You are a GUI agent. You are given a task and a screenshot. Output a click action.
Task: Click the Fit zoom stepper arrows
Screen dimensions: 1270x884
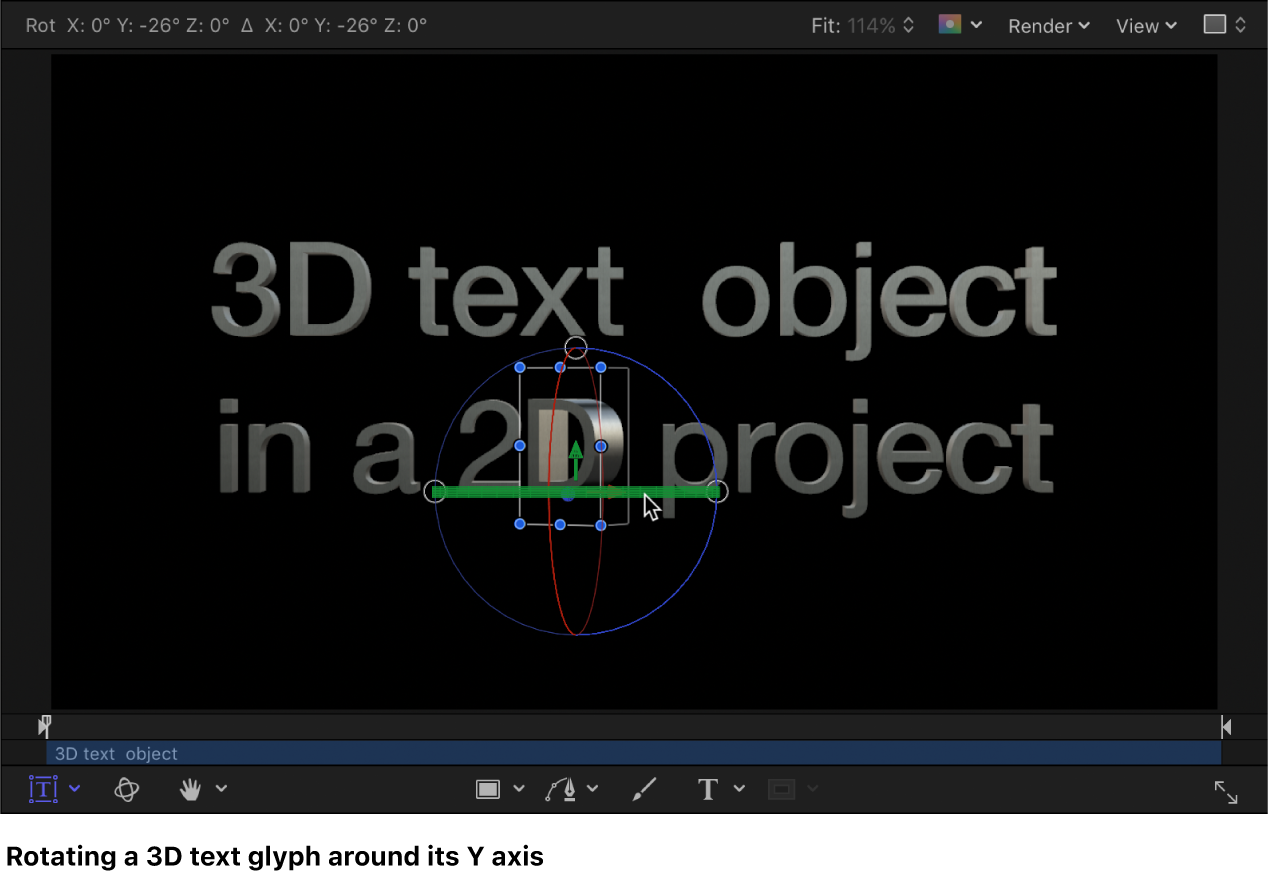906,25
